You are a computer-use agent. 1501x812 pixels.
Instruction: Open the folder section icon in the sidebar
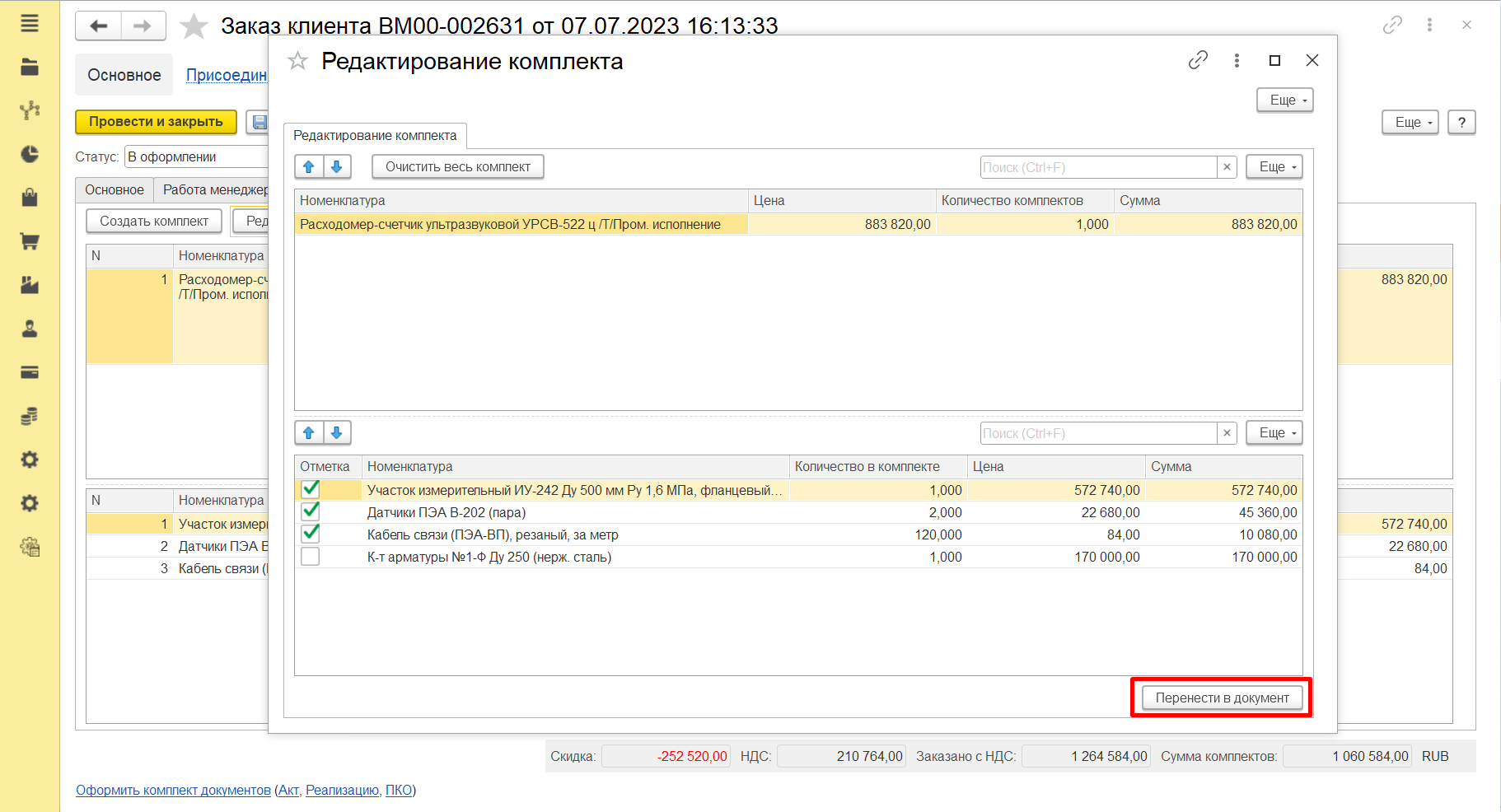pos(30,67)
